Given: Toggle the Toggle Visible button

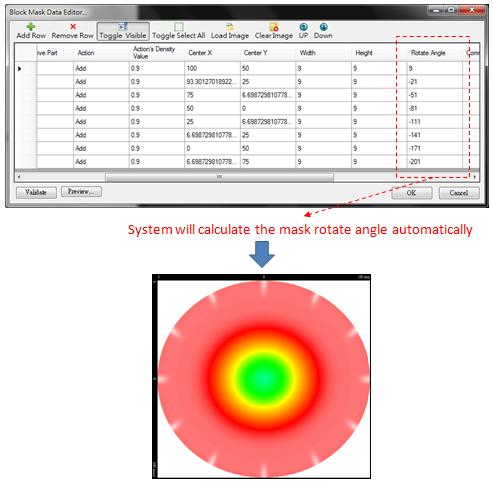Looking at the screenshot, I should coord(123,31).
